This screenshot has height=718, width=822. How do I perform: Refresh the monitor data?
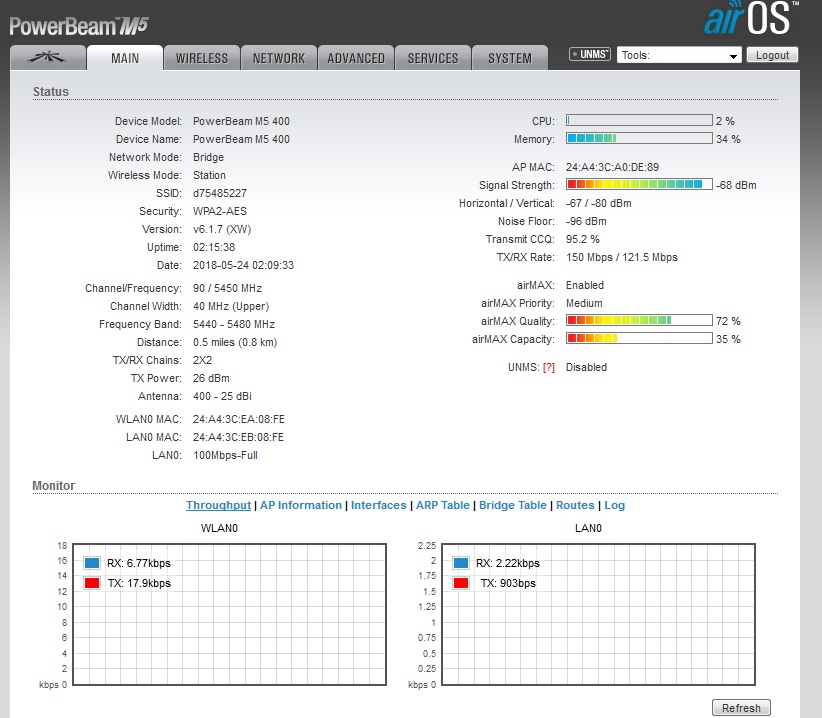tap(741, 708)
